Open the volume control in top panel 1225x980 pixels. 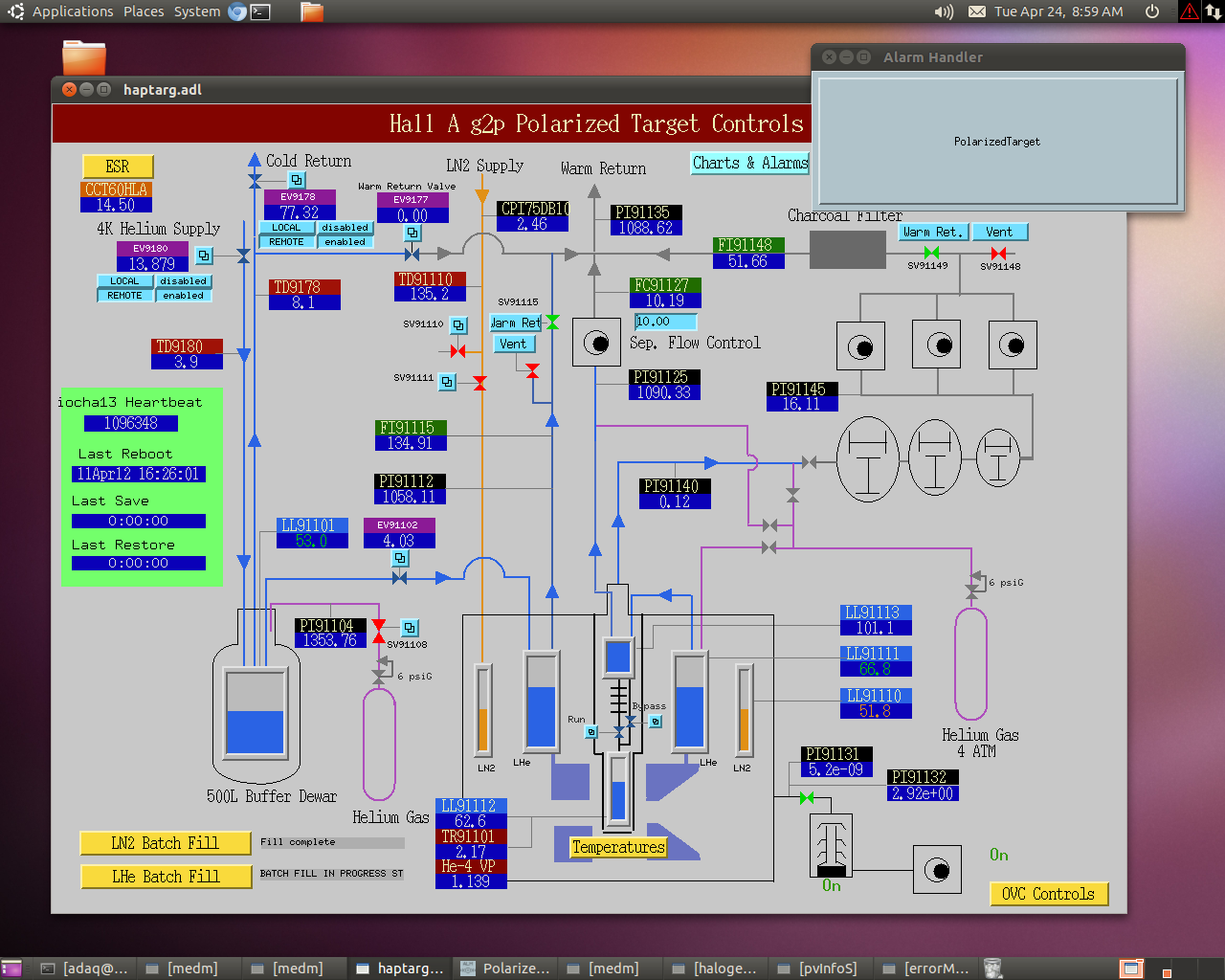click(x=944, y=11)
